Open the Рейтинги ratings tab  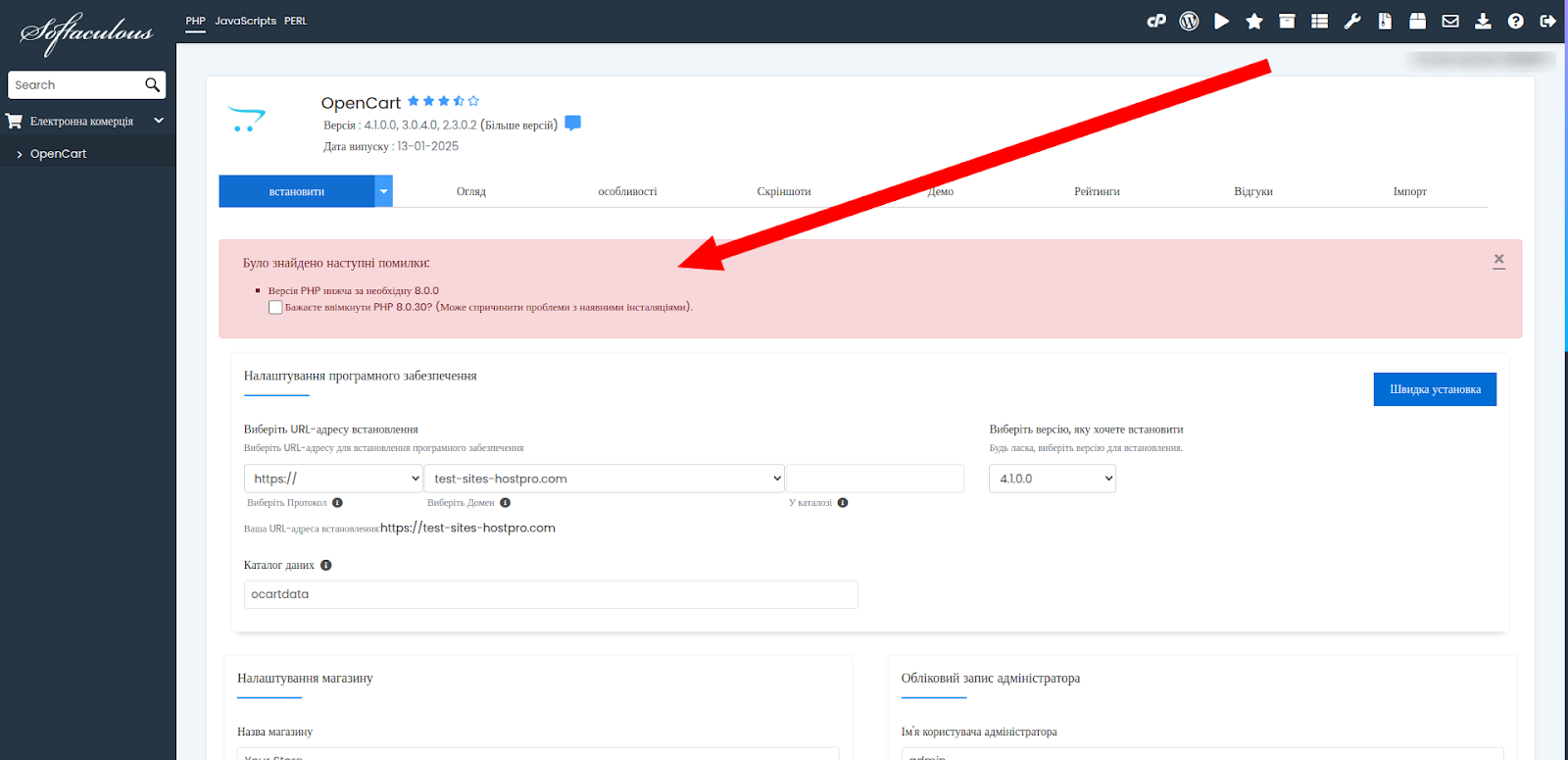pos(1097,191)
